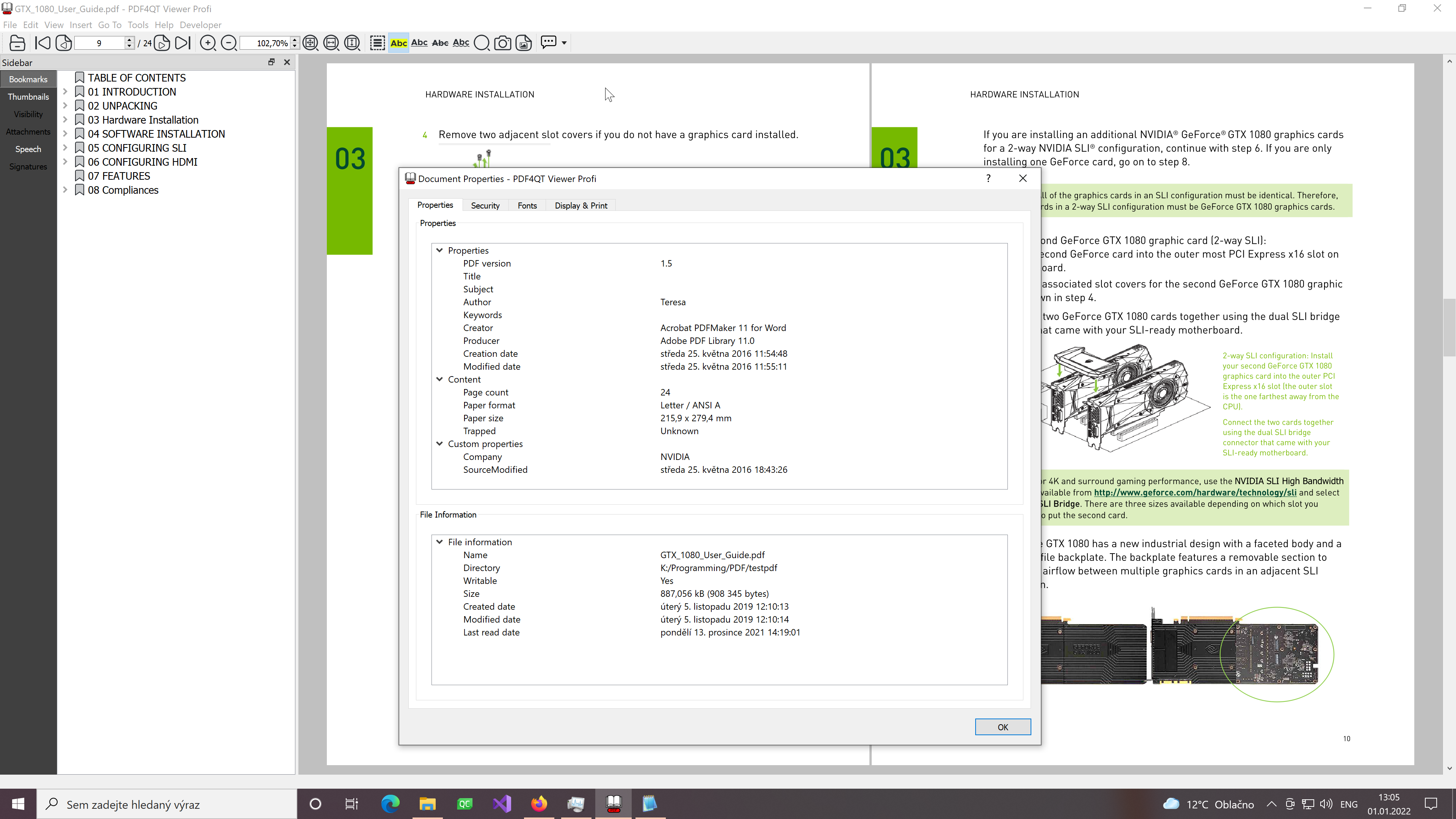Switch to the Security tab
Image resolution: width=1456 pixels, height=819 pixels.
tap(485, 206)
